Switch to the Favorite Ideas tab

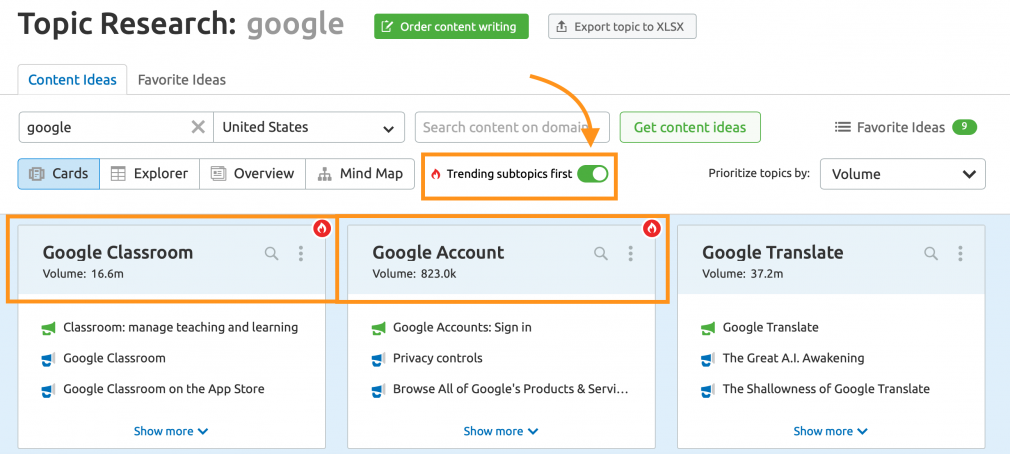pyautogui.click(x=182, y=80)
